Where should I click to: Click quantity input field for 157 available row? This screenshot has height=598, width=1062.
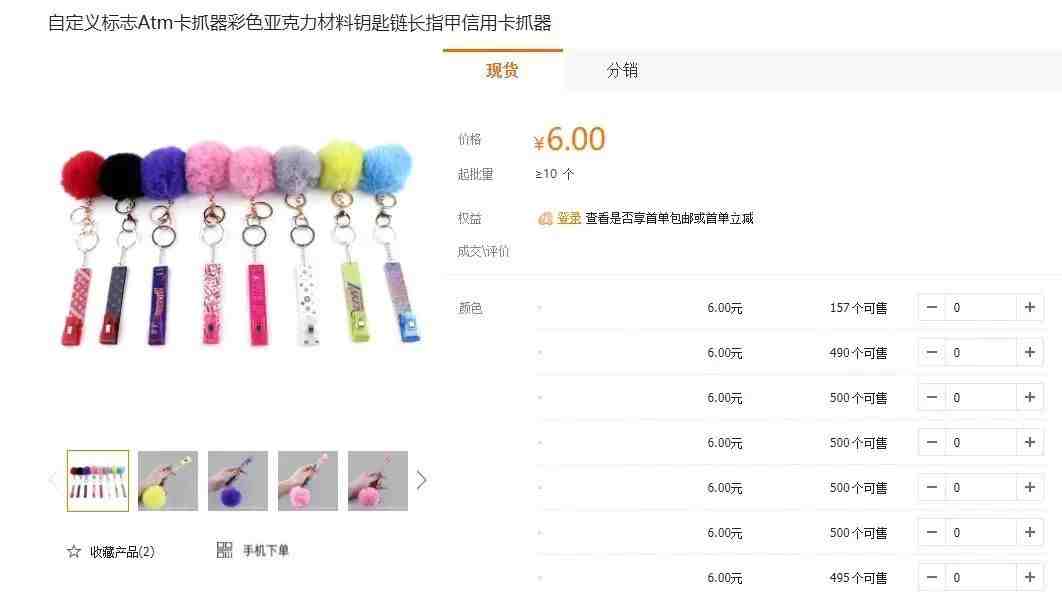pos(981,307)
